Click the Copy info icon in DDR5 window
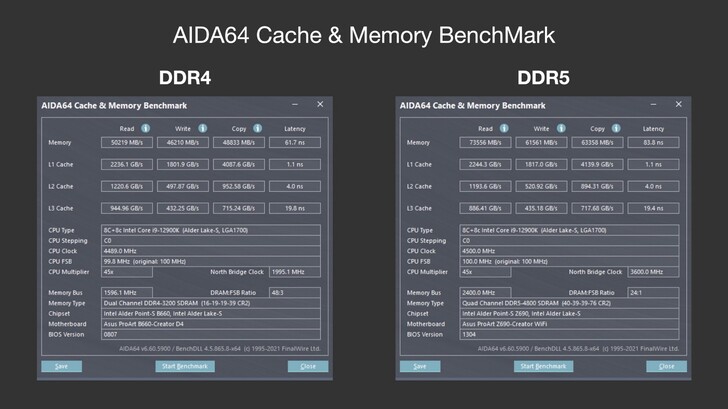 coord(616,128)
